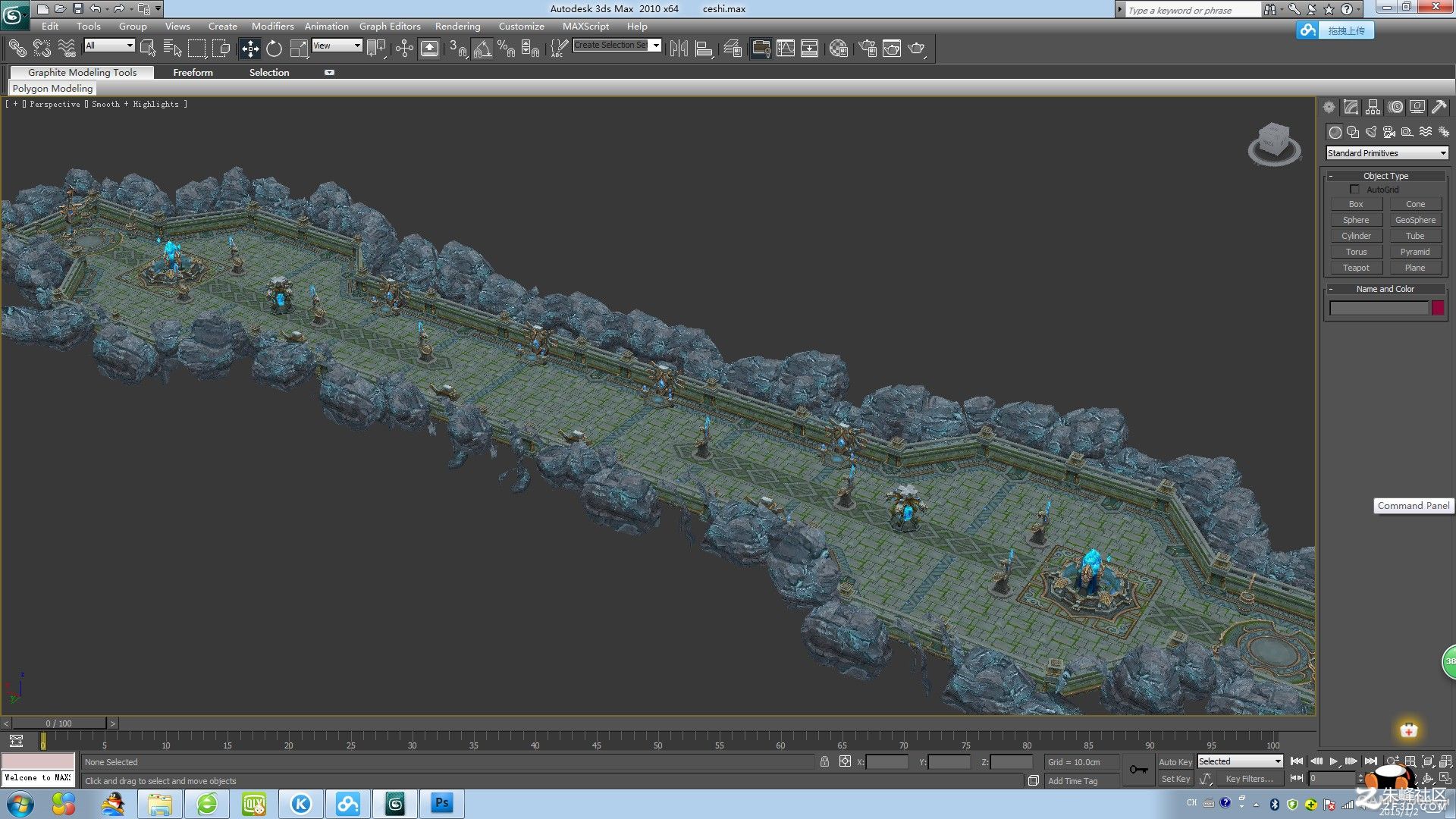Click the GeoSphere button

(x=1415, y=220)
